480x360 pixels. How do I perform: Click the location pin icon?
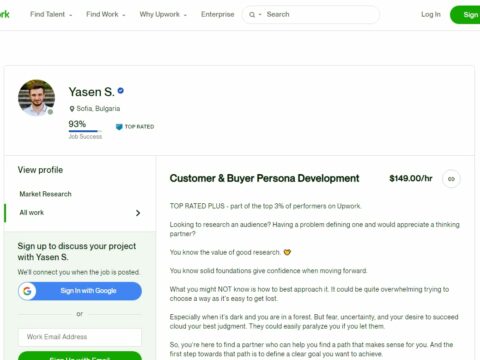[x=72, y=109]
